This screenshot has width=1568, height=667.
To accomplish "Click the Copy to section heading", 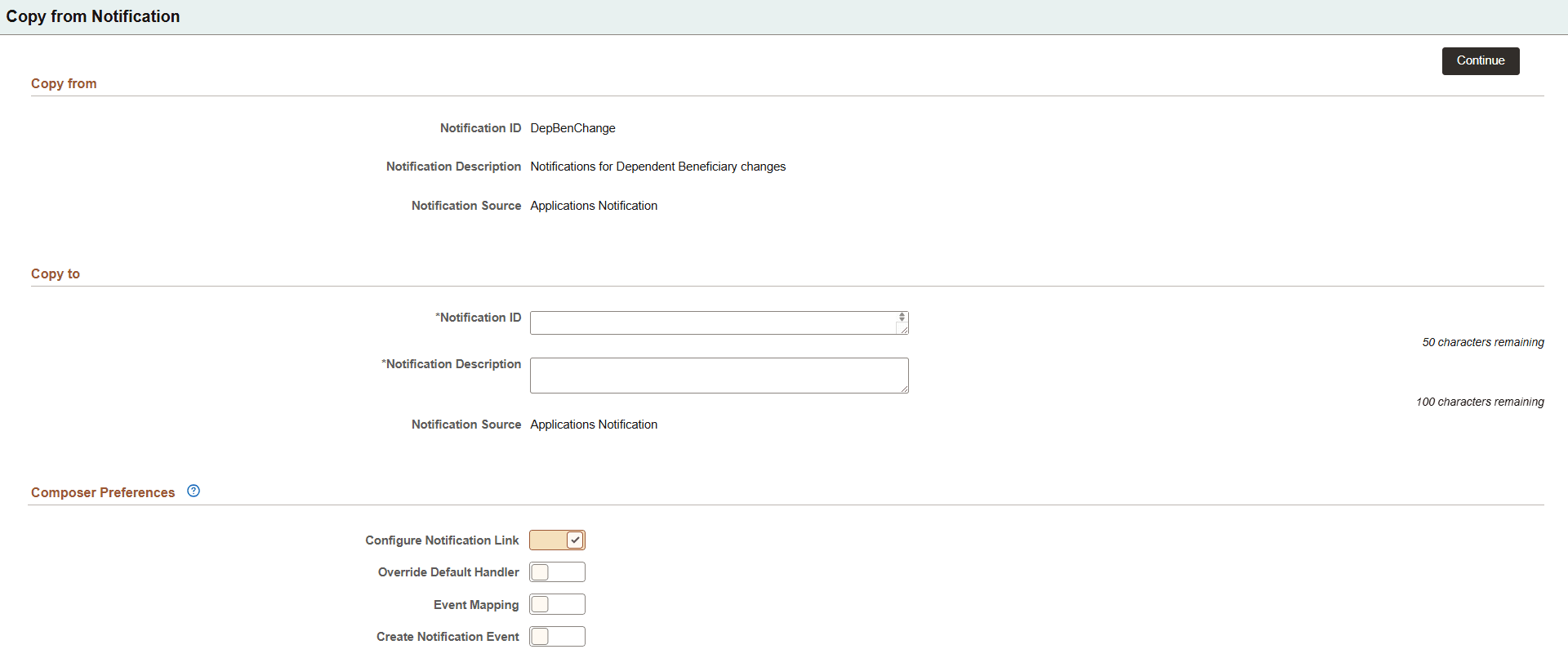I will point(56,273).
